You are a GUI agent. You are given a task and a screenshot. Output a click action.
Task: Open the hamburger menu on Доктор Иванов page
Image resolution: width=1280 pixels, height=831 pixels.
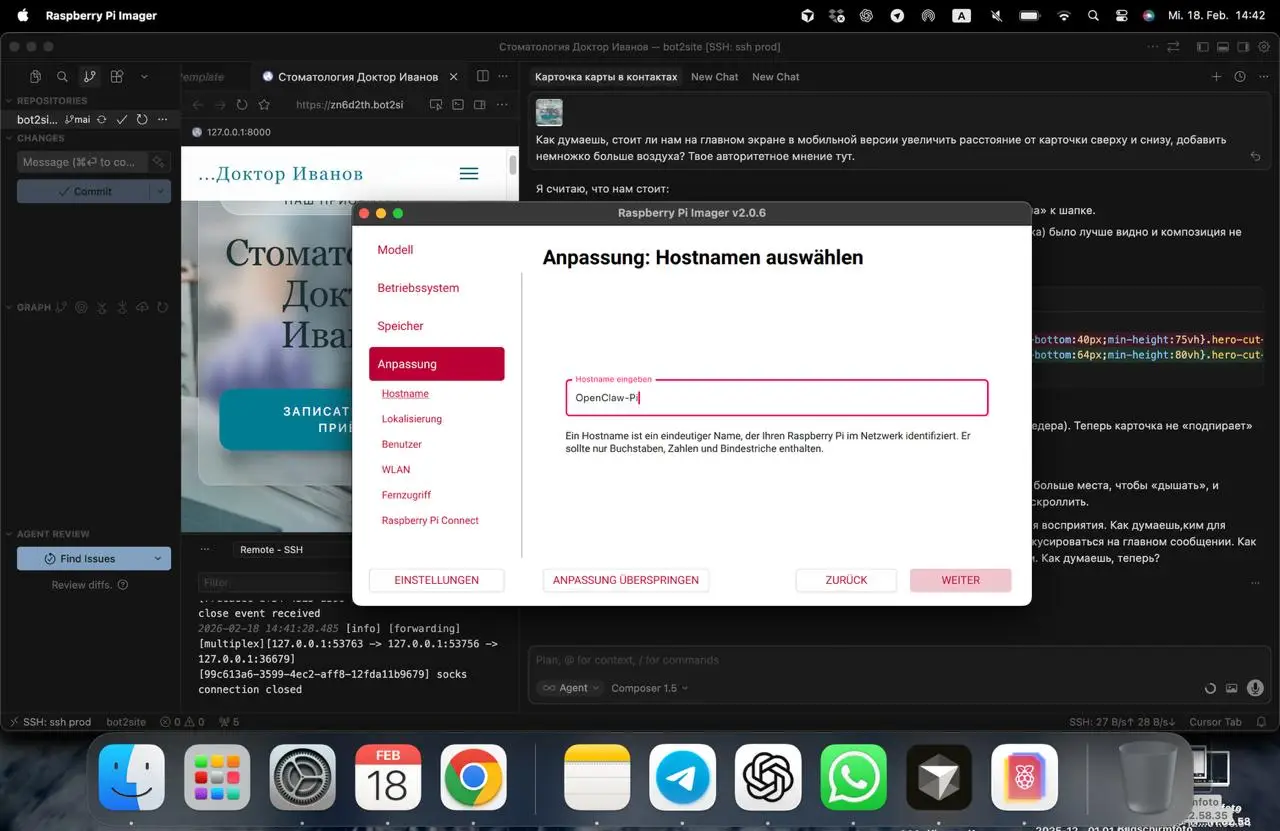click(x=468, y=174)
